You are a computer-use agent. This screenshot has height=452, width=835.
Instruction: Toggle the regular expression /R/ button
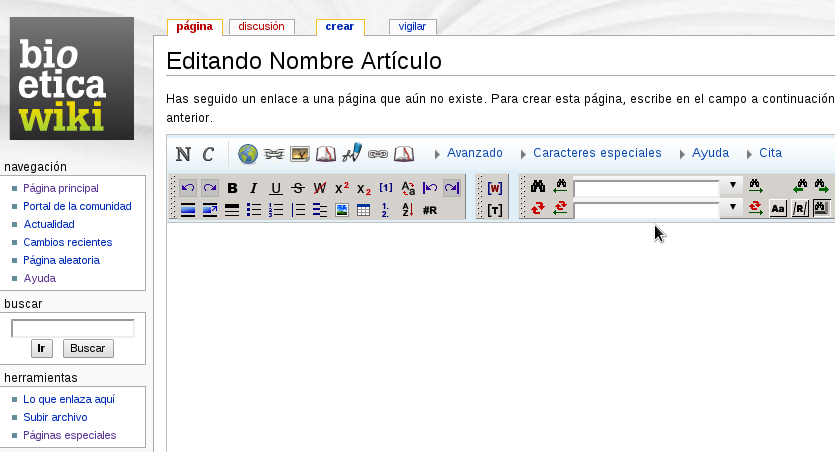click(800, 209)
